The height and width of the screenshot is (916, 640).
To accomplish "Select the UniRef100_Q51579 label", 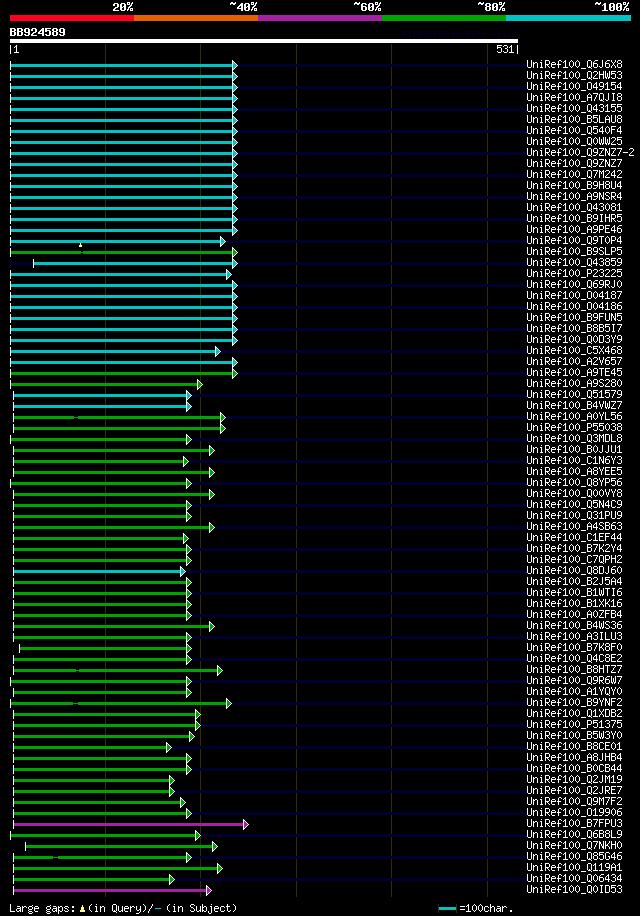I will [x=574, y=395].
